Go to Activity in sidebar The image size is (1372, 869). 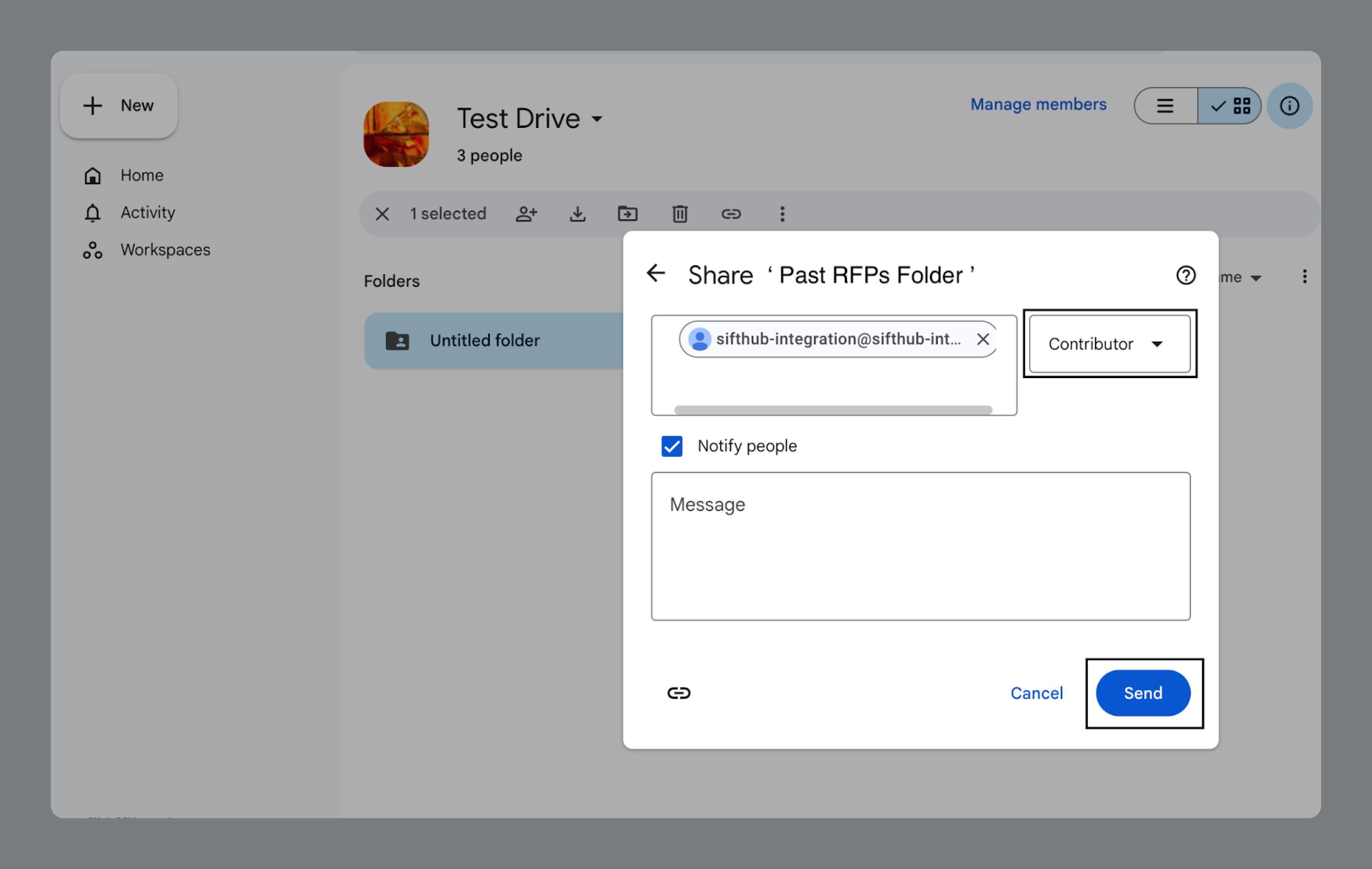148,212
